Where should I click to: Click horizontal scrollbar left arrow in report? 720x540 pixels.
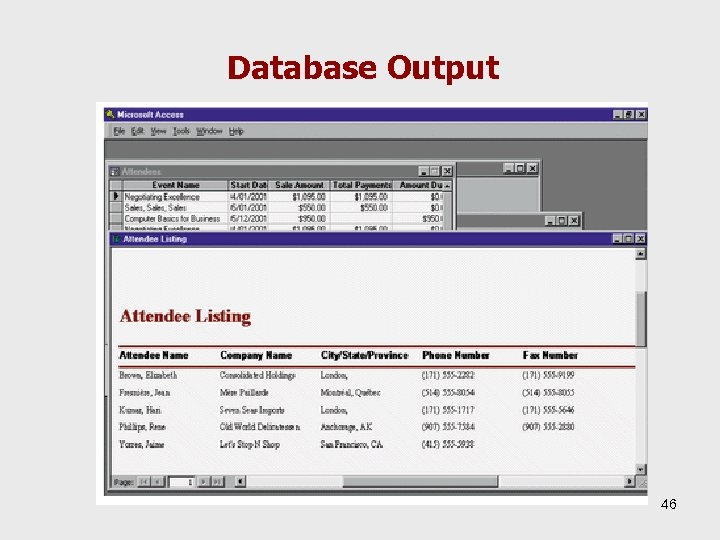click(240, 482)
